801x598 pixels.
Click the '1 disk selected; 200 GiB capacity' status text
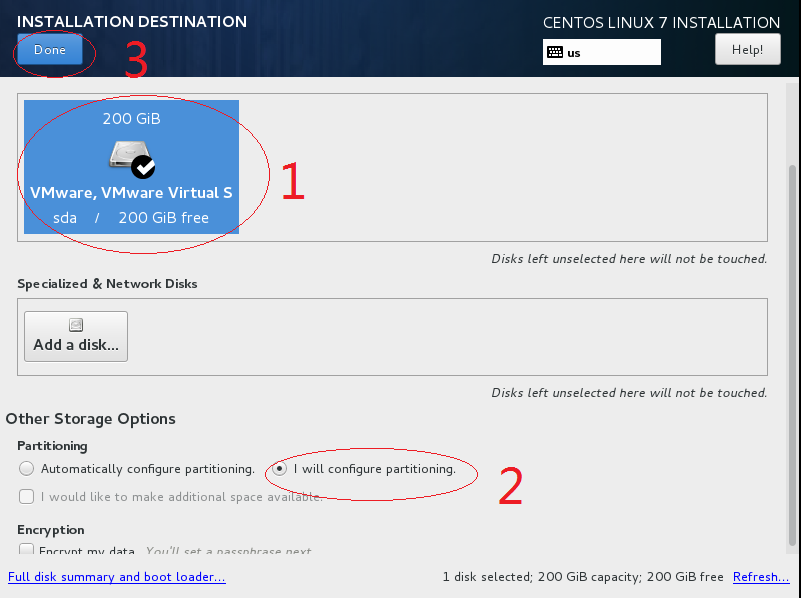point(583,577)
